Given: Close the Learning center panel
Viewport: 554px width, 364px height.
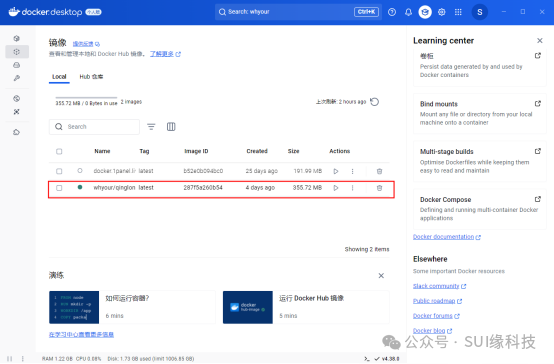Looking at the screenshot, I should pyautogui.click(x=540, y=41).
